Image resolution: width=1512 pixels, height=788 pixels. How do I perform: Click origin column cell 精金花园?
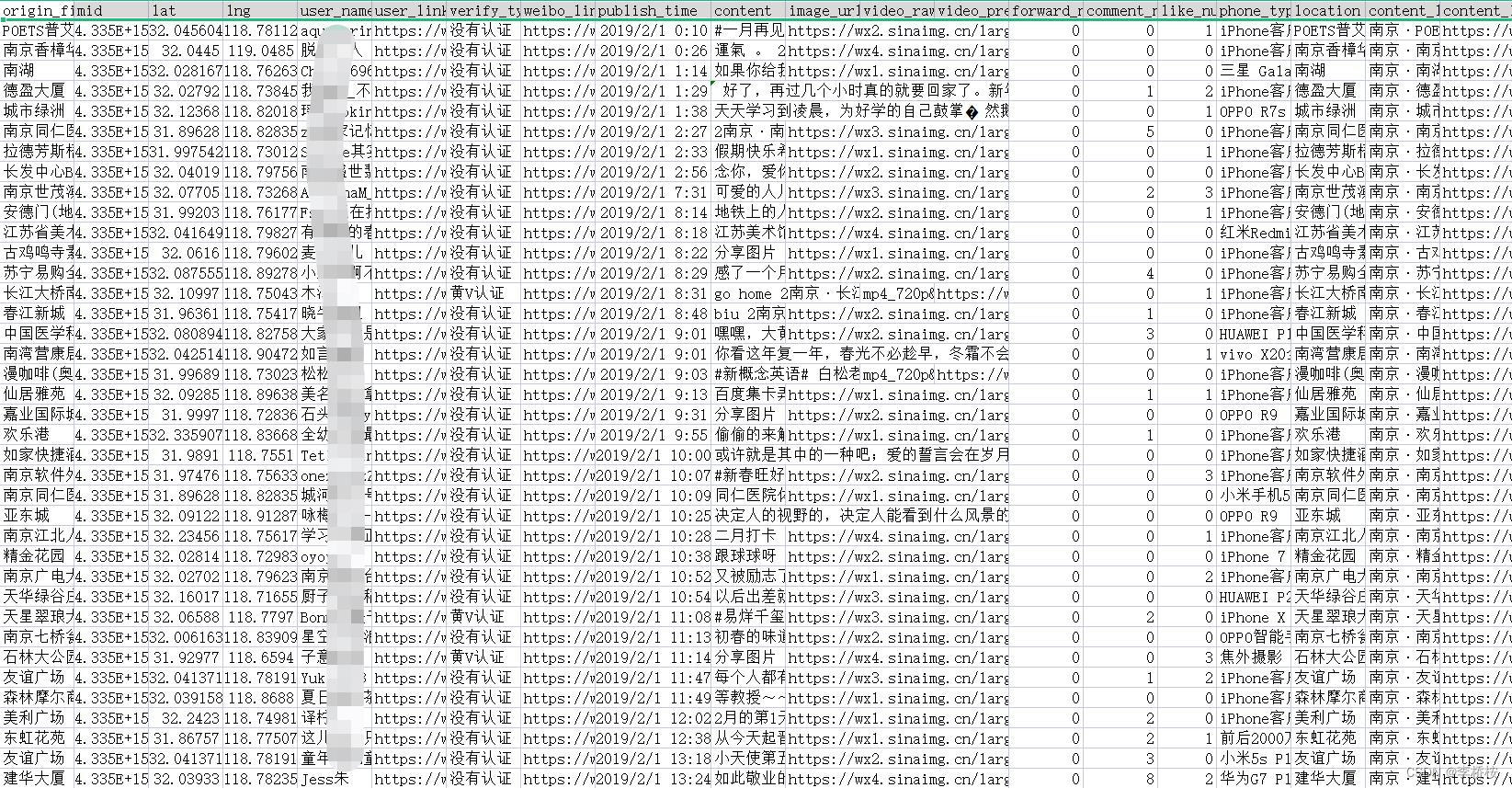[x=38, y=556]
